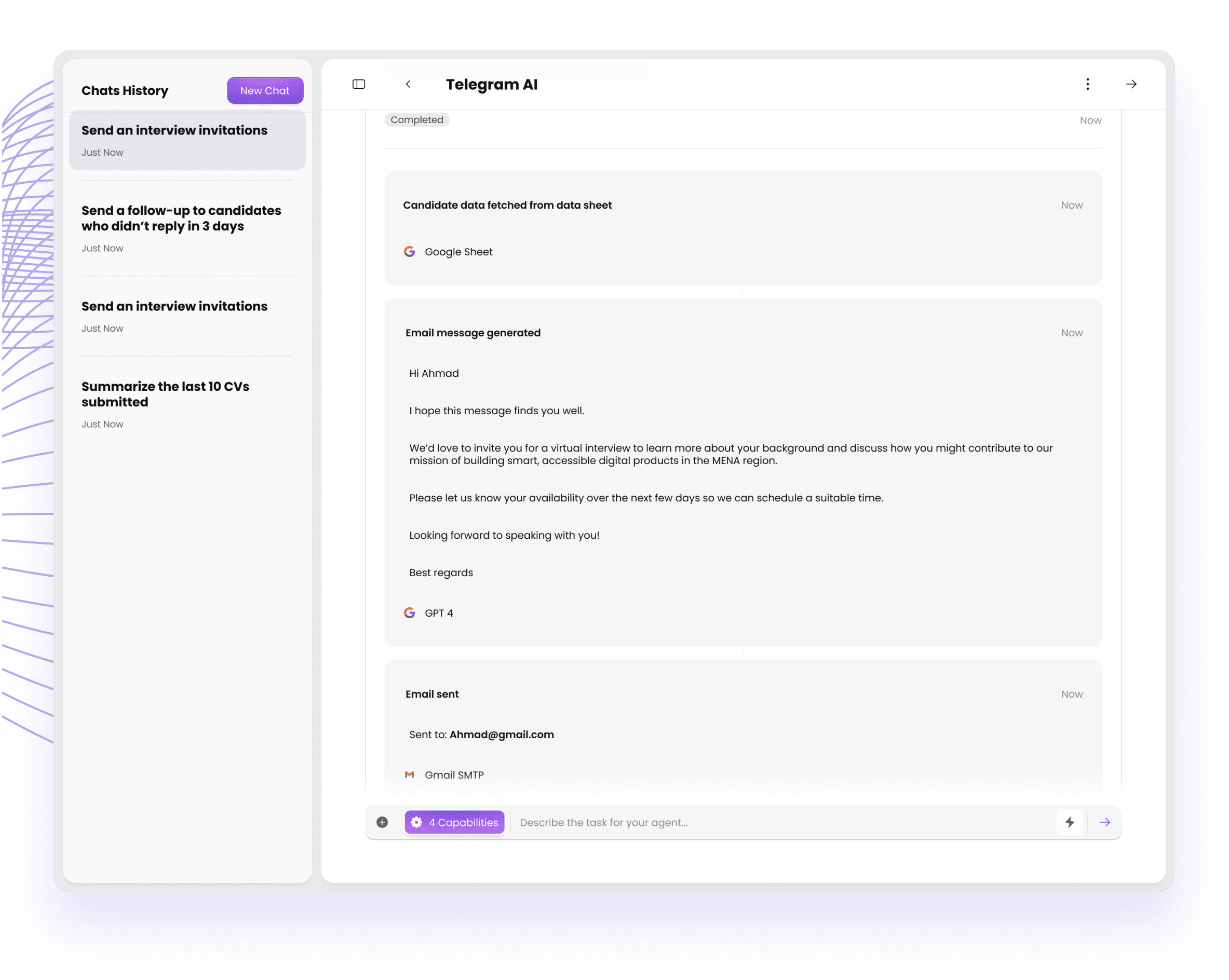Click the lightning bolt quick-action icon
1229x980 pixels.
pos(1070,822)
